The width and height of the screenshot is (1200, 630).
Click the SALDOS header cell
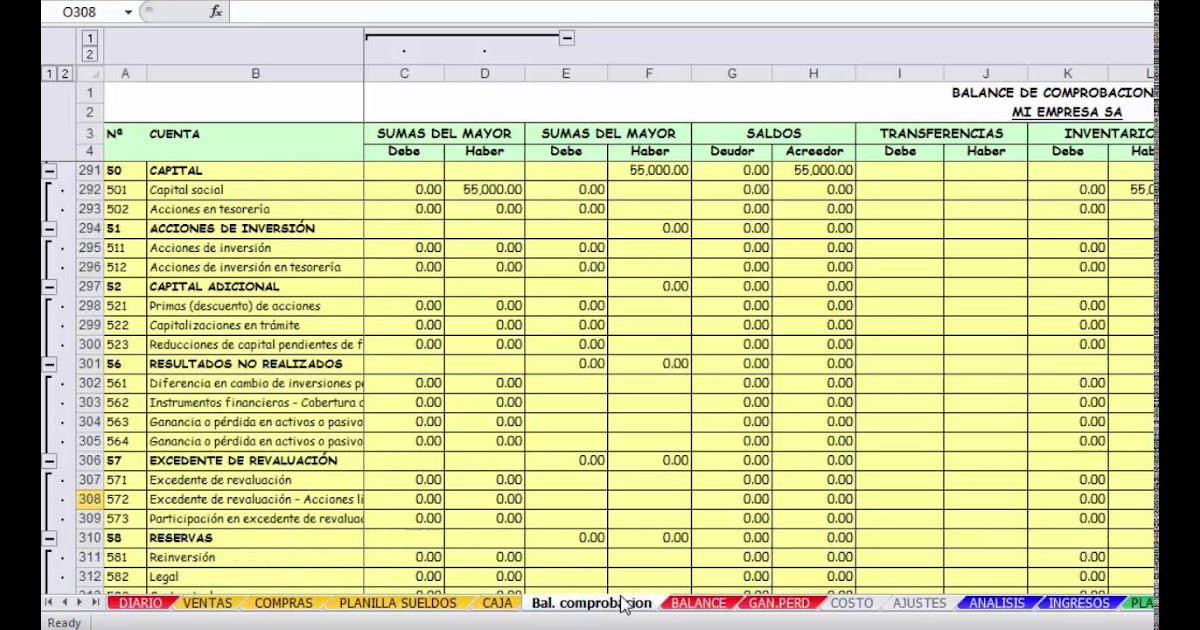773,133
